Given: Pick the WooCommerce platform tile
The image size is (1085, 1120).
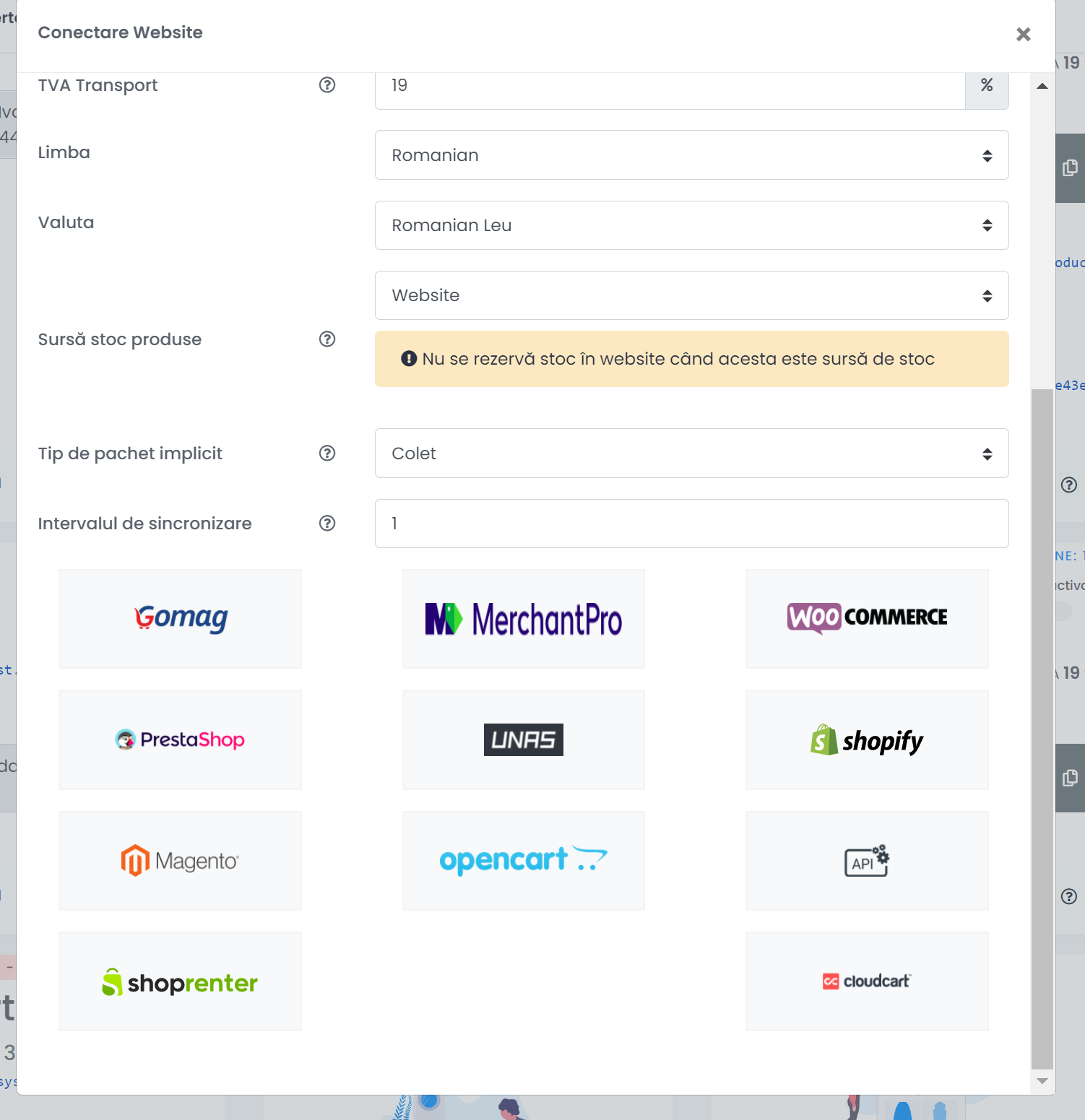Looking at the screenshot, I should click(x=866, y=619).
